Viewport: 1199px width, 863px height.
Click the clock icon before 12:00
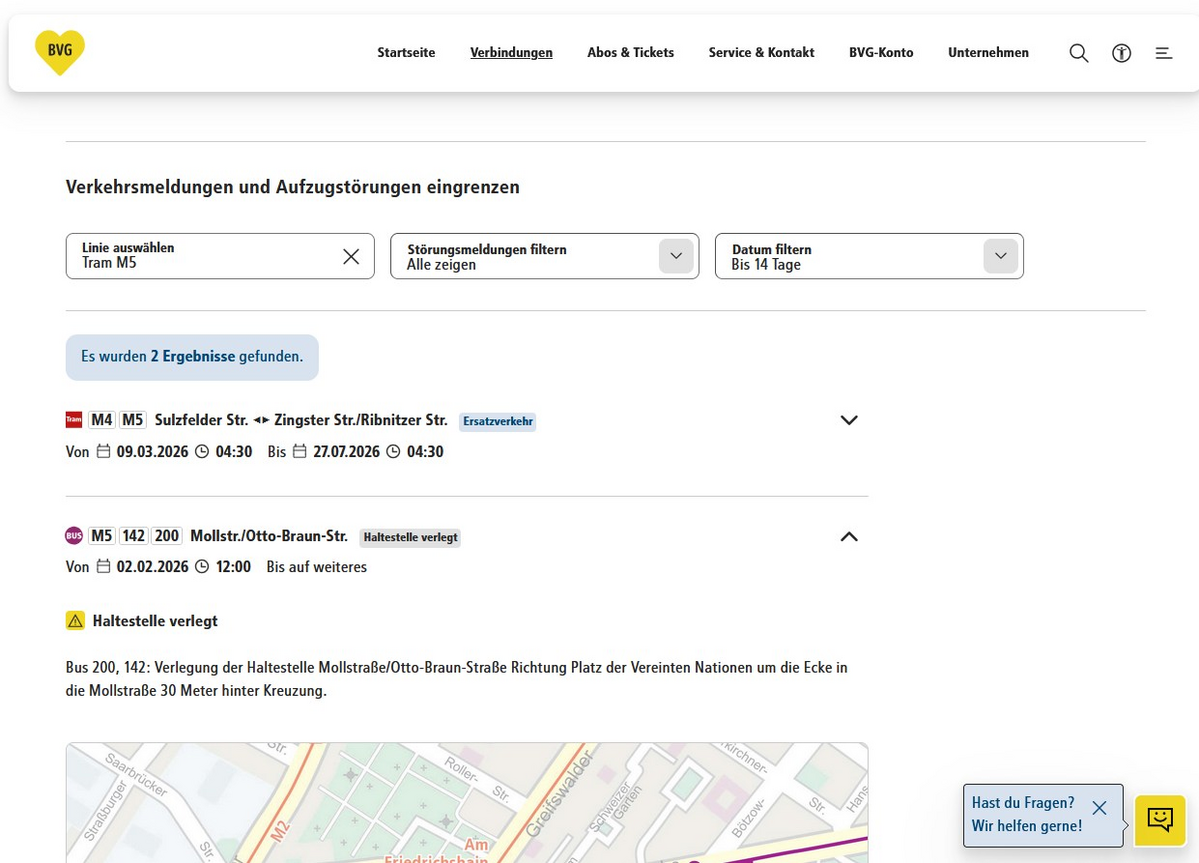coord(202,566)
